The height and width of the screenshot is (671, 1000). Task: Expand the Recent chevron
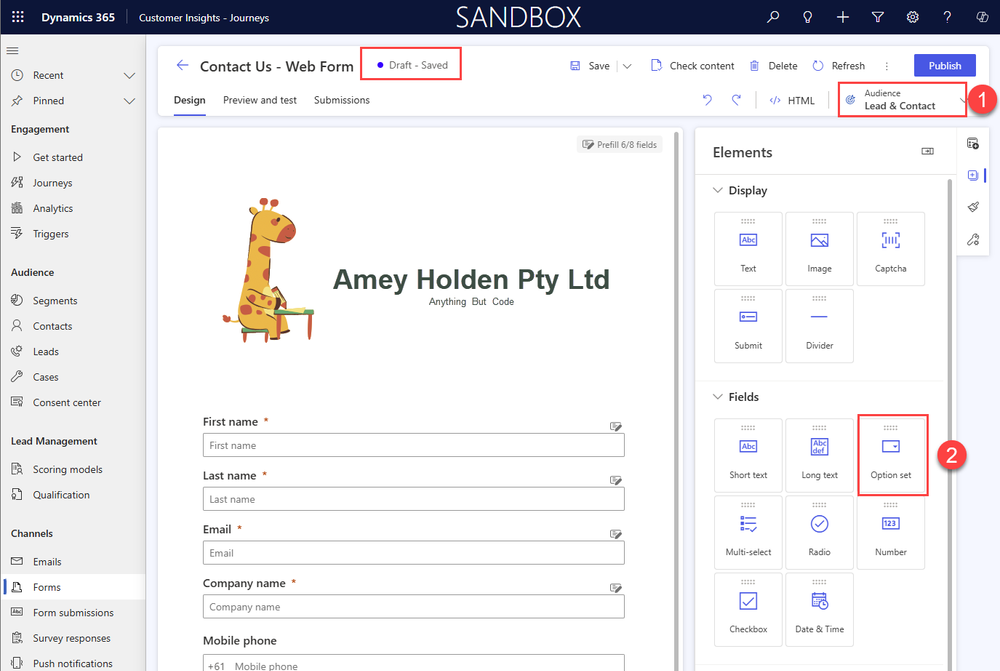(129, 75)
